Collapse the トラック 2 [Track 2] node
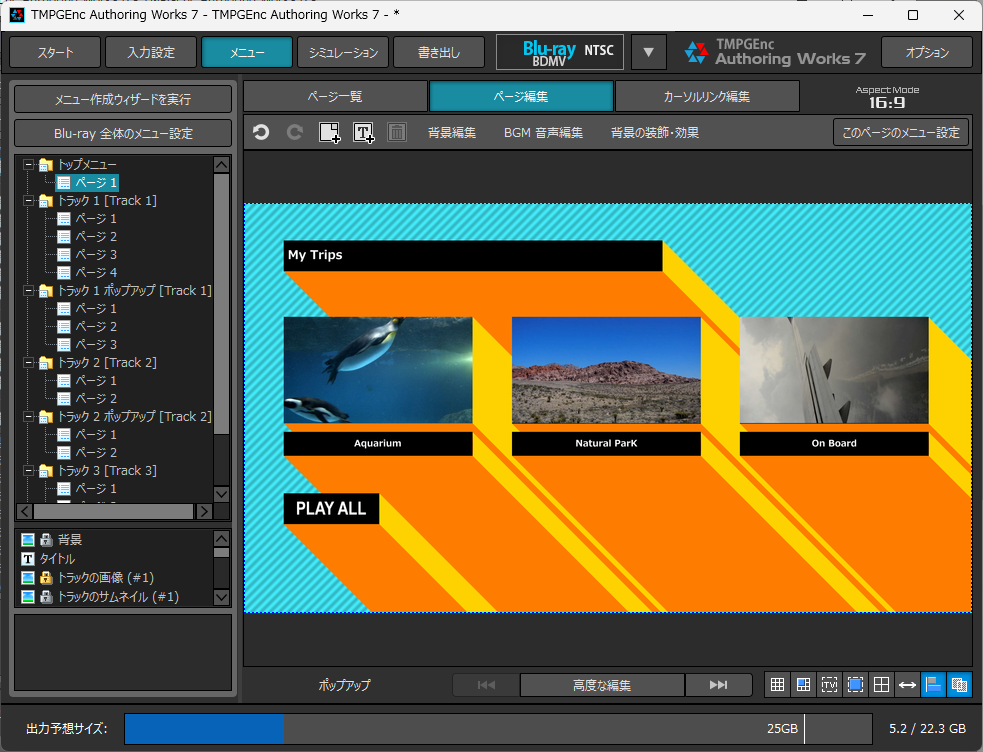Viewport: 983px width, 752px height. [x=28, y=363]
